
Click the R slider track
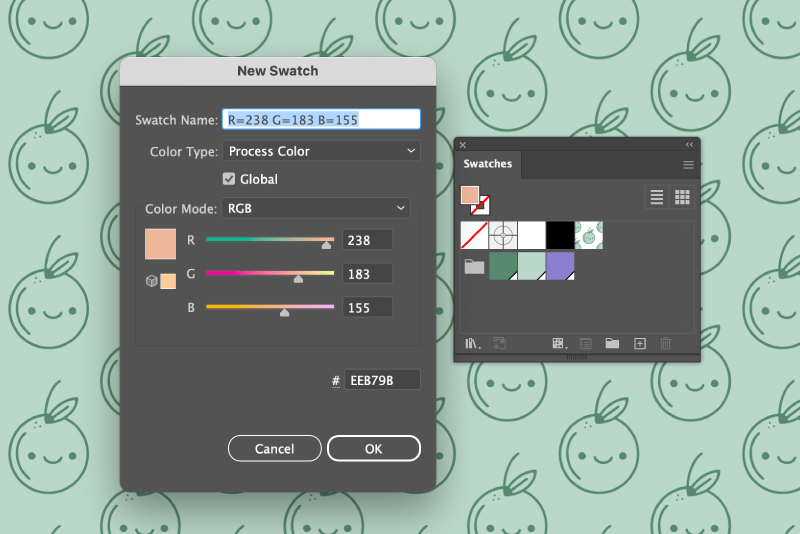pos(270,239)
